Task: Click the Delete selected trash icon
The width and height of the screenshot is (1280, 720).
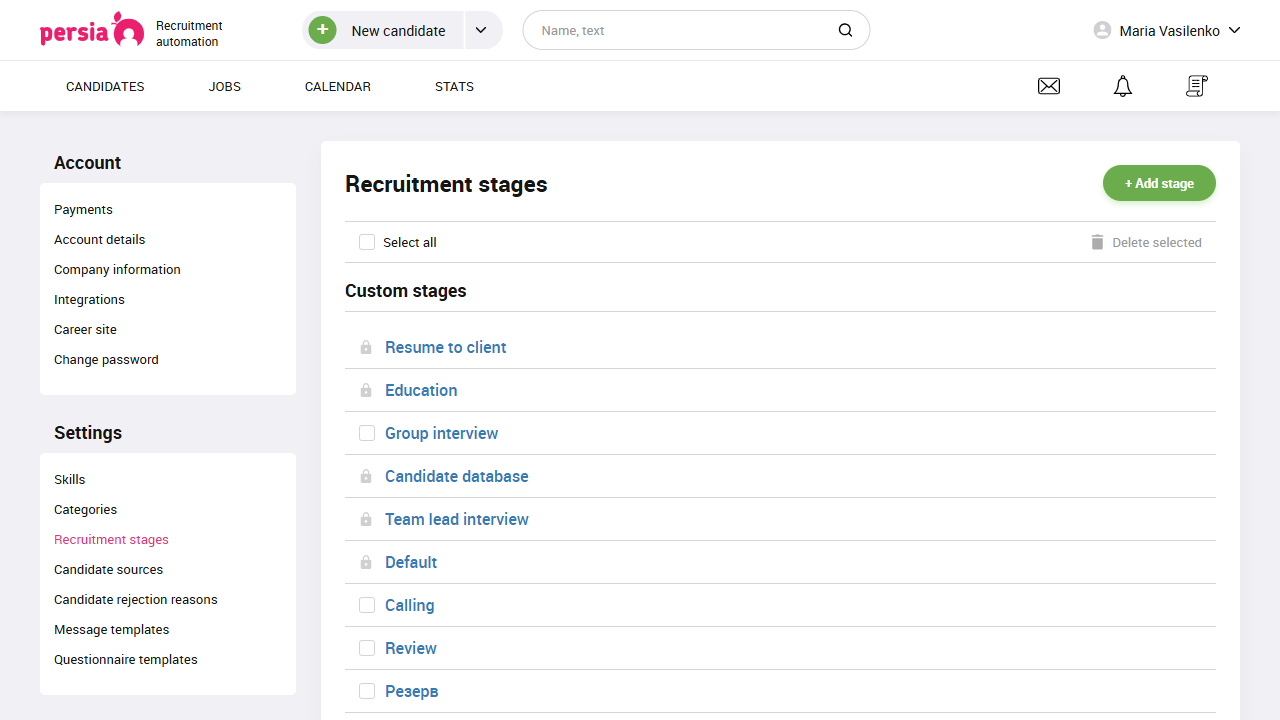Action: [1097, 242]
